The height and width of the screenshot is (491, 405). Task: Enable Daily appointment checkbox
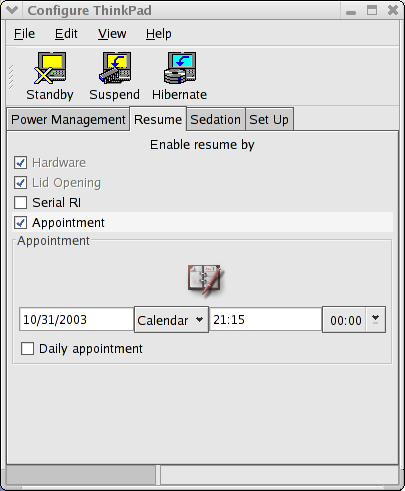click(27, 349)
